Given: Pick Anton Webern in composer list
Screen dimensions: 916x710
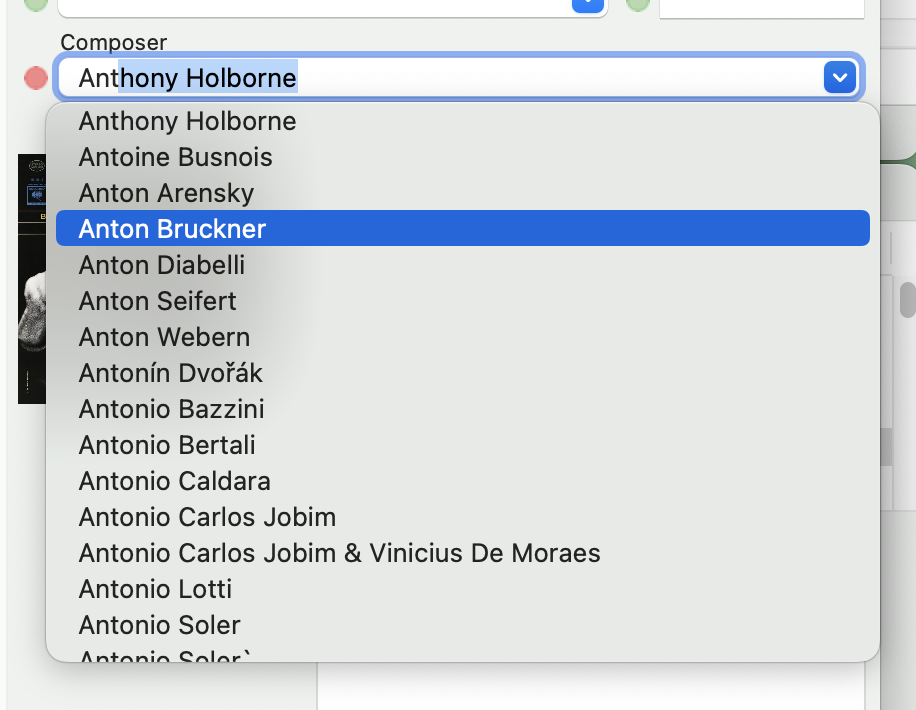Looking at the screenshot, I should pyautogui.click(x=164, y=337).
